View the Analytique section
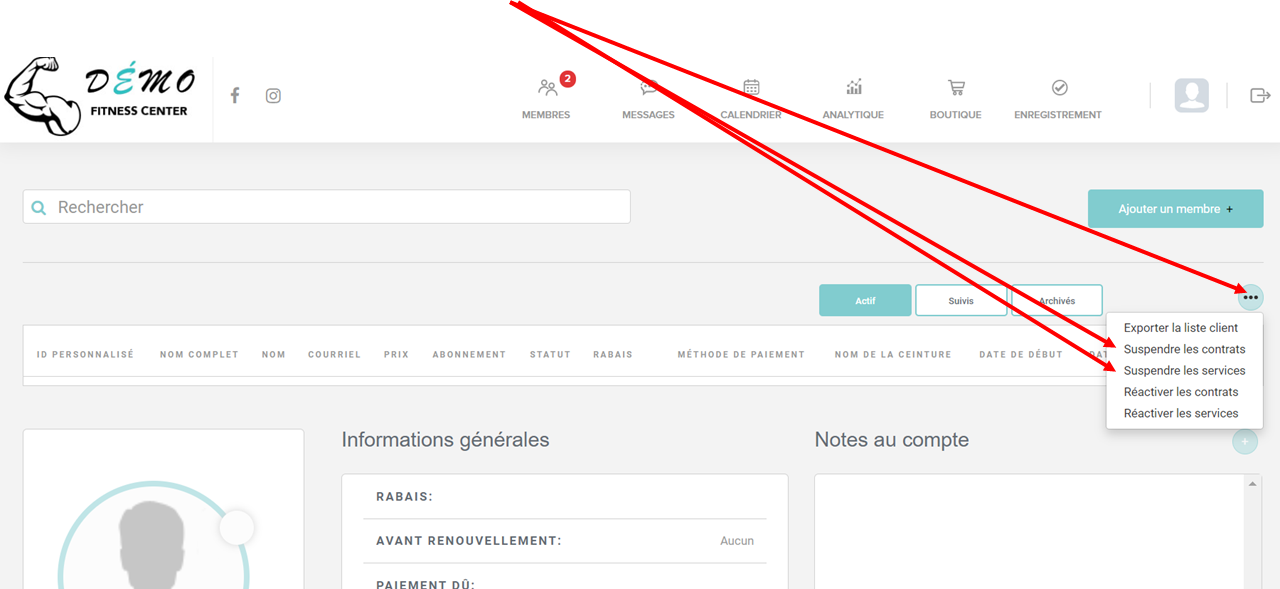 click(x=853, y=98)
